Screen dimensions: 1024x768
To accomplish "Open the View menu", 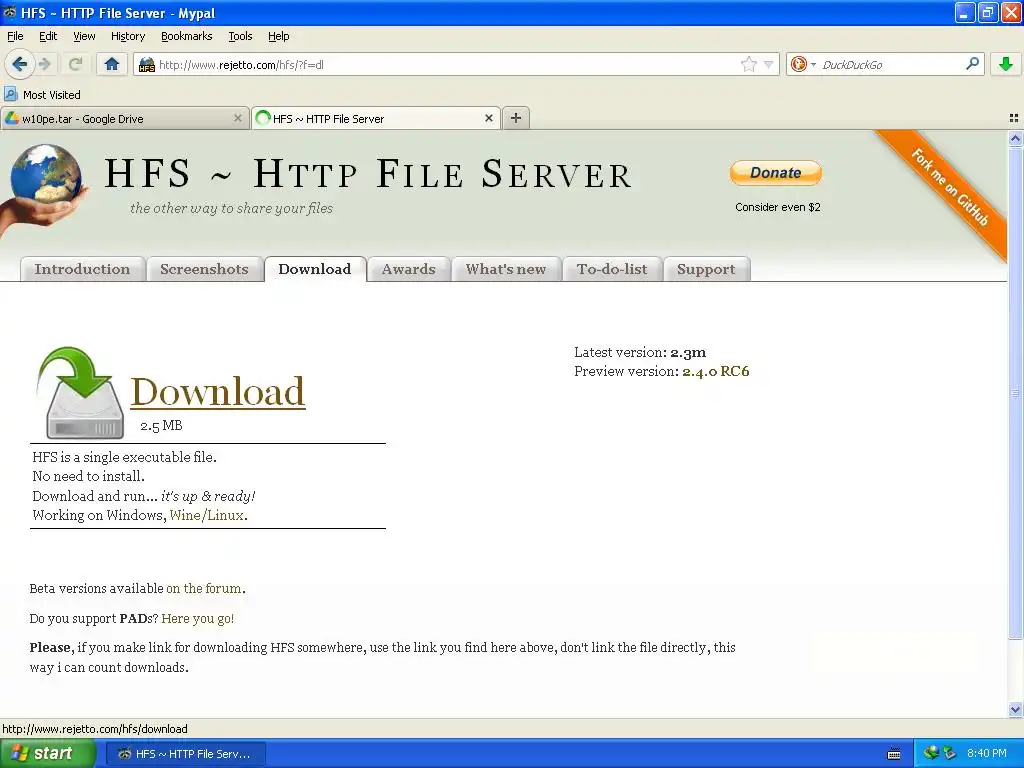I will [x=84, y=36].
